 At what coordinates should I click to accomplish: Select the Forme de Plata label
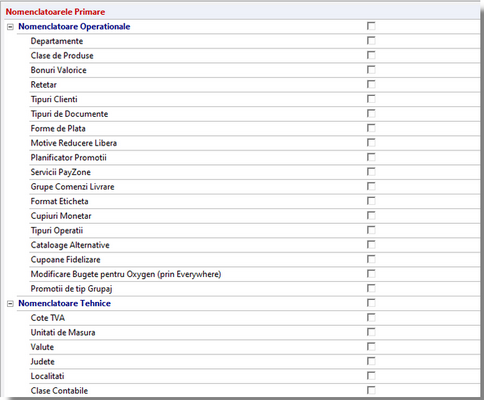tap(58, 129)
